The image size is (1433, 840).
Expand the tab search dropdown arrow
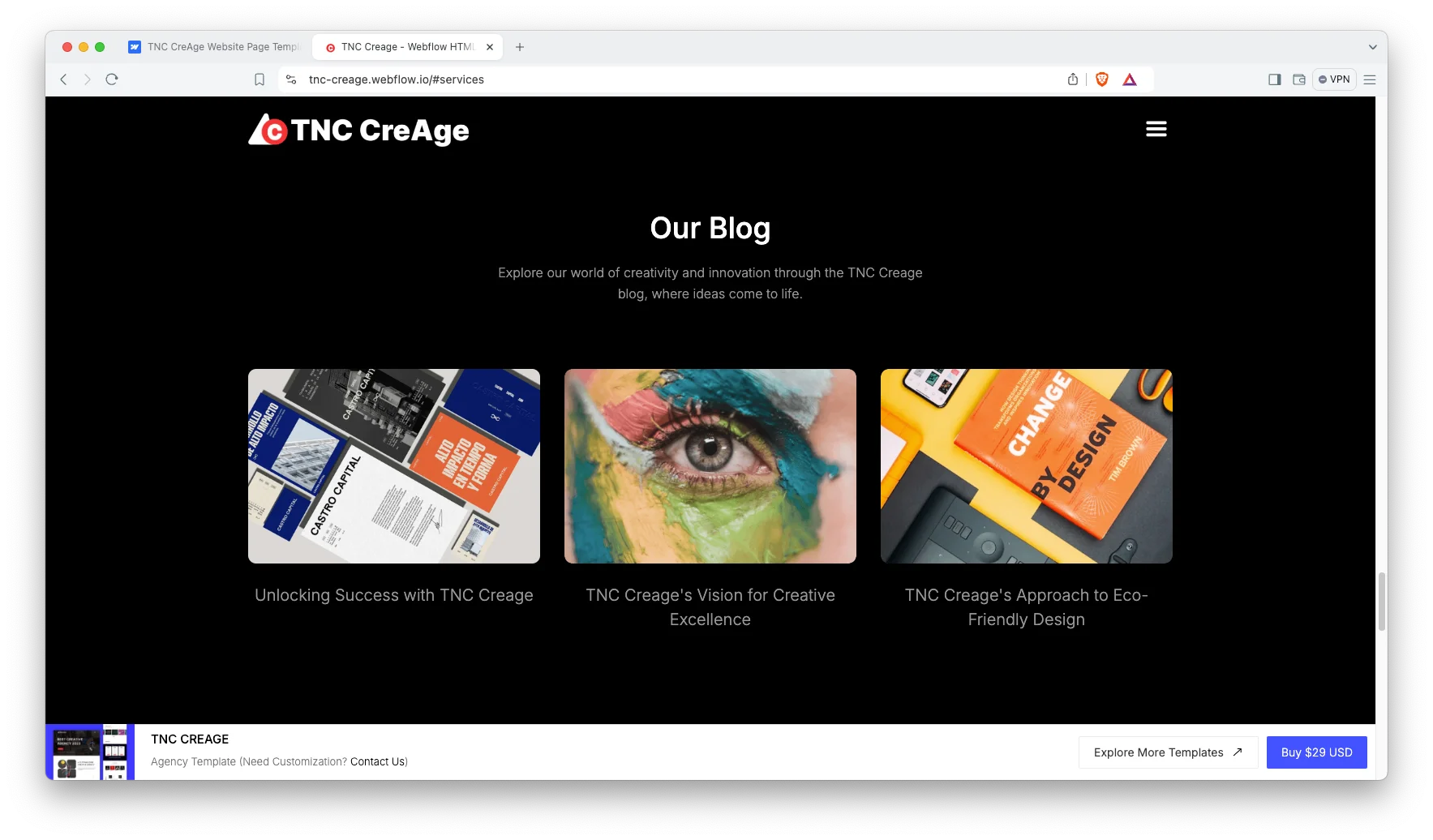click(x=1372, y=47)
